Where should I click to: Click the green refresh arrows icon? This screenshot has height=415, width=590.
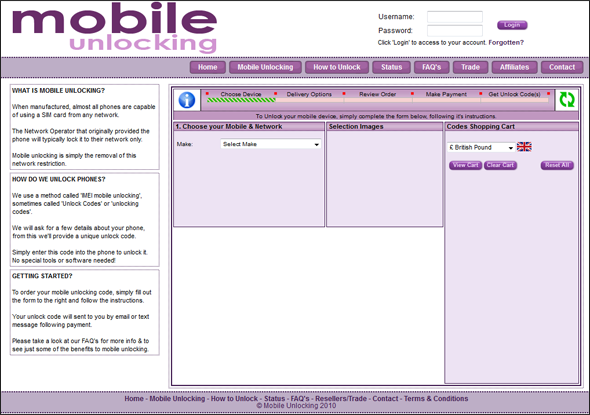click(x=567, y=100)
